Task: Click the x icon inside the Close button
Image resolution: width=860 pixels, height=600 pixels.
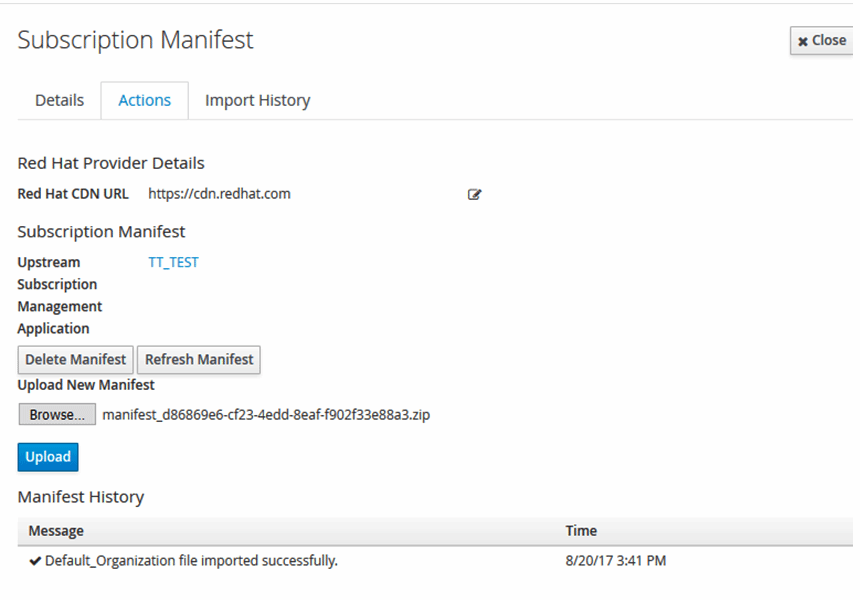Action: pos(805,40)
